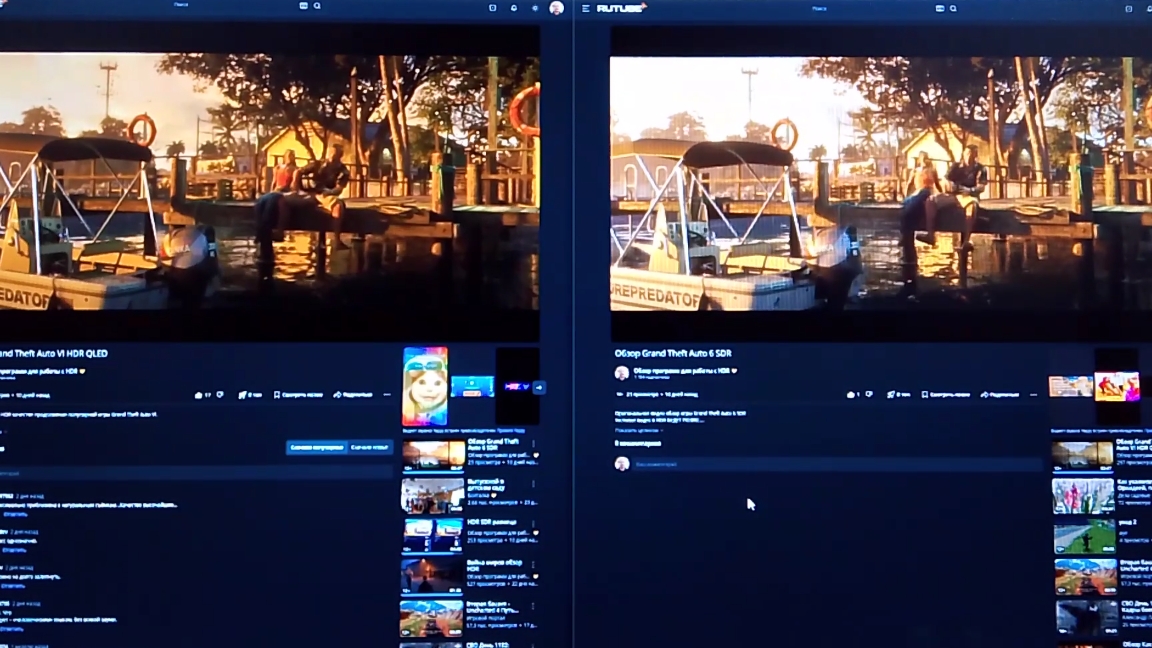Open the colorful cartoon girl ad image

(x=425, y=386)
